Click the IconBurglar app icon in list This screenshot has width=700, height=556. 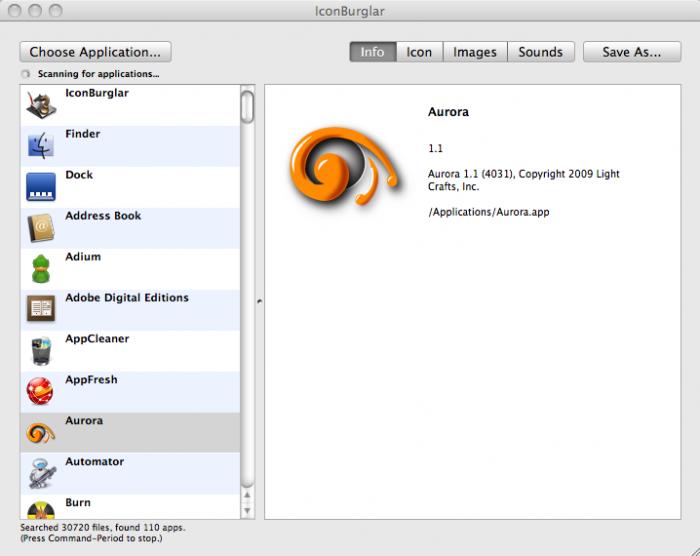tap(41, 105)
